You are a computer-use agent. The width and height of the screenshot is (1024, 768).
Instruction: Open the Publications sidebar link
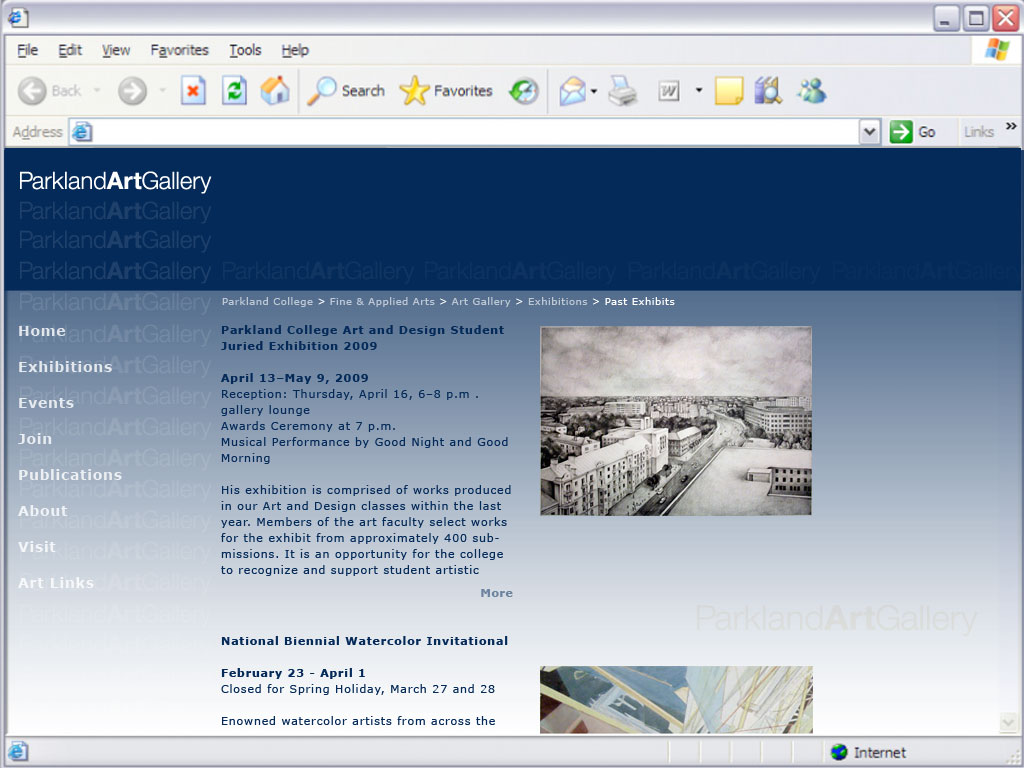70,475
